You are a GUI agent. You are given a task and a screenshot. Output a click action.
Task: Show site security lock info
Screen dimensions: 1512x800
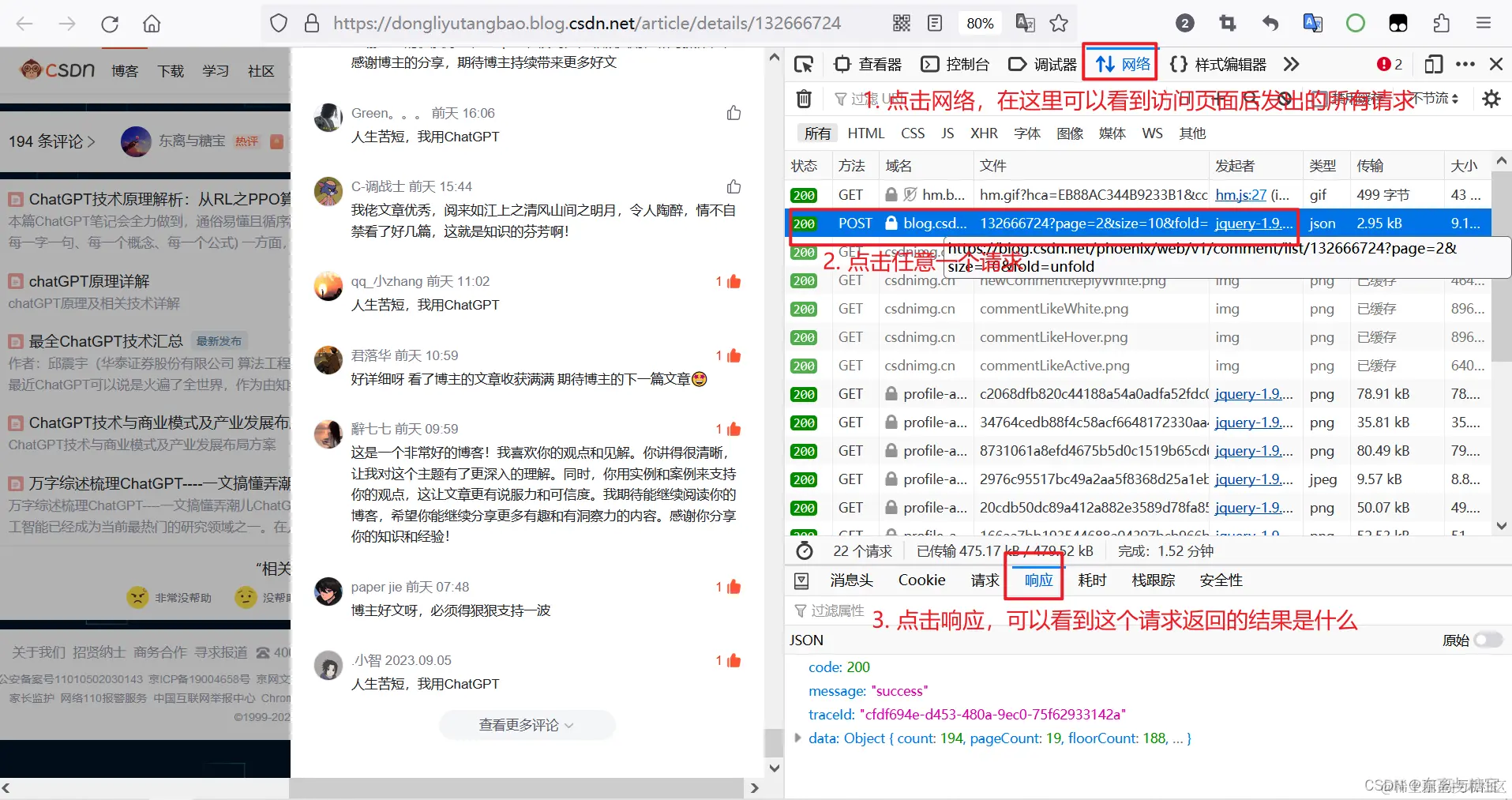[x=312, y=24]
